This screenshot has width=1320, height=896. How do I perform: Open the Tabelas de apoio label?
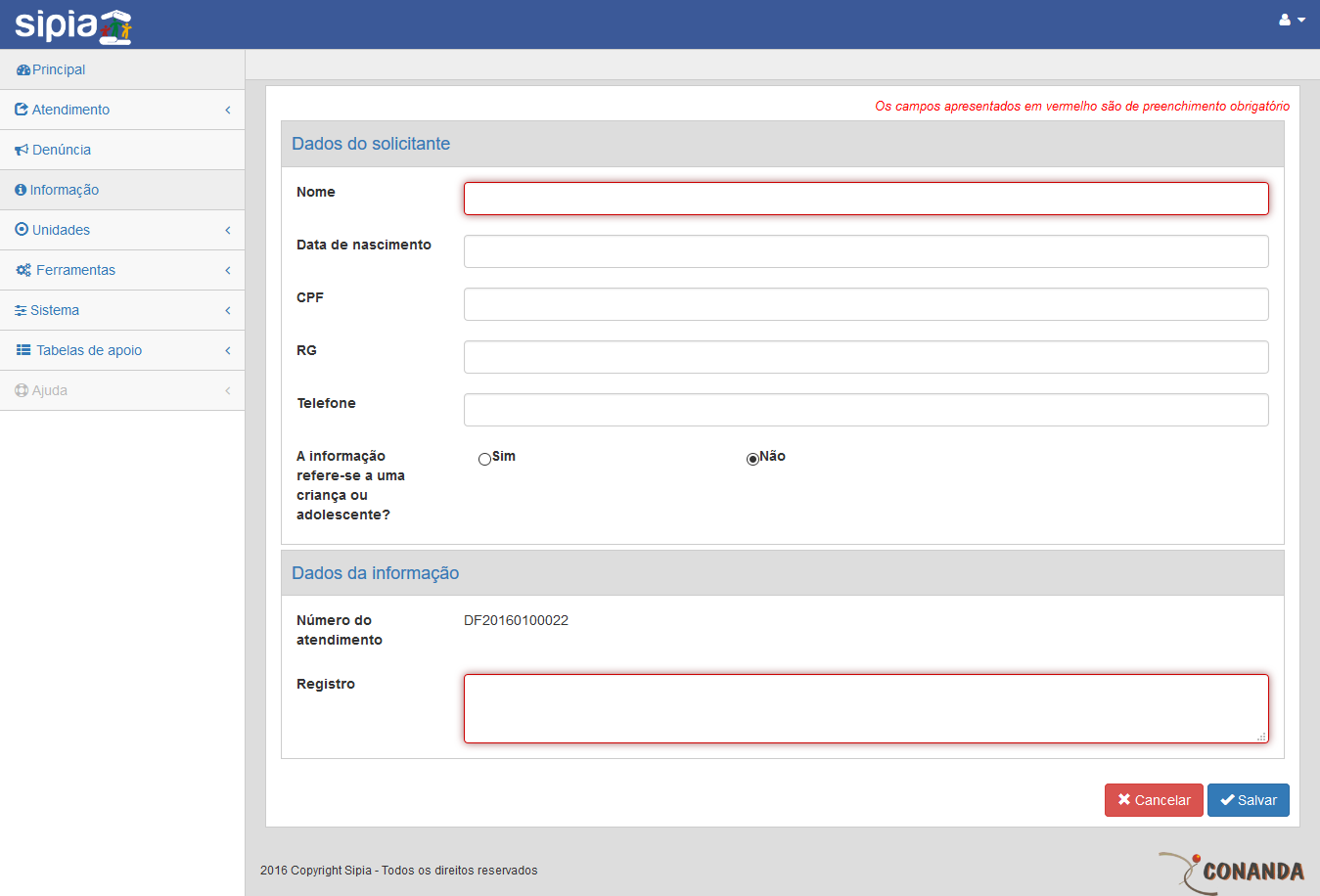pos(89,350)
